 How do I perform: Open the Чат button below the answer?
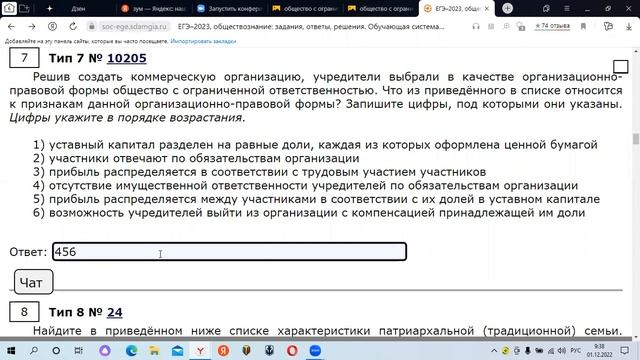coord(33,282)
